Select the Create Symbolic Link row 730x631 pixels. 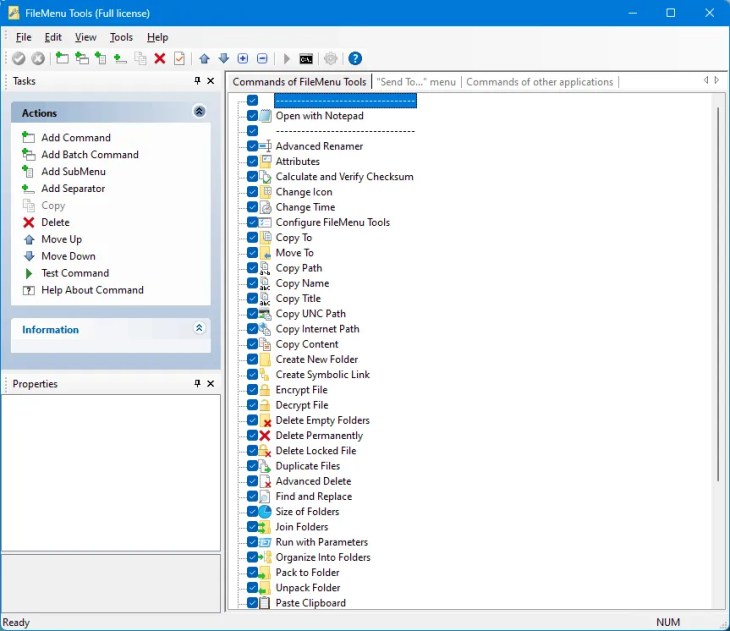[323, 375]
